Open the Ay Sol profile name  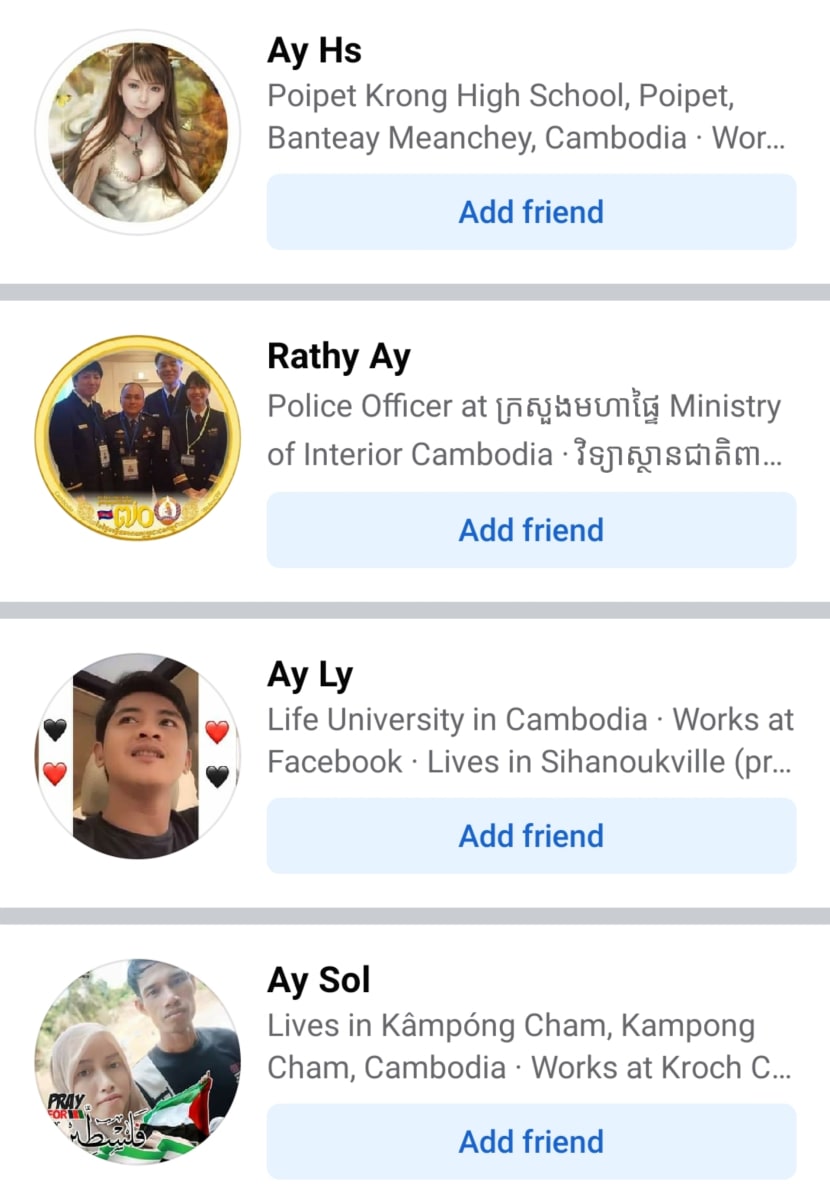319,981
